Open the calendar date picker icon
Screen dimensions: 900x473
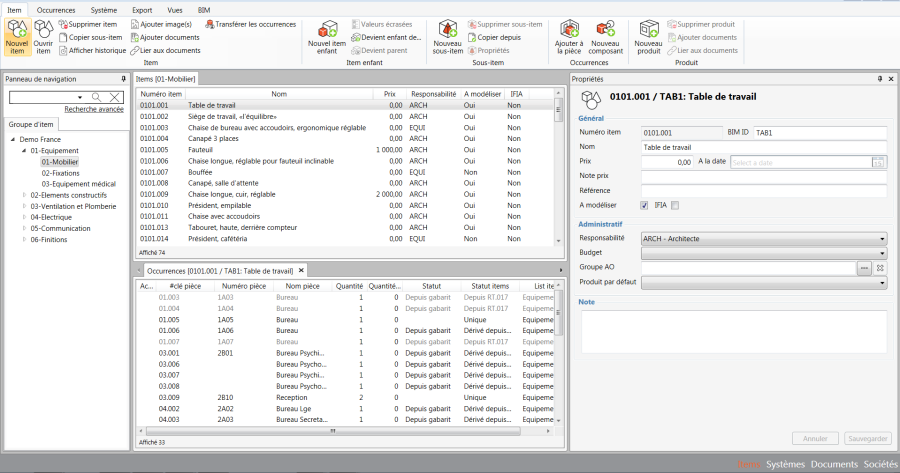click(878, 162)
